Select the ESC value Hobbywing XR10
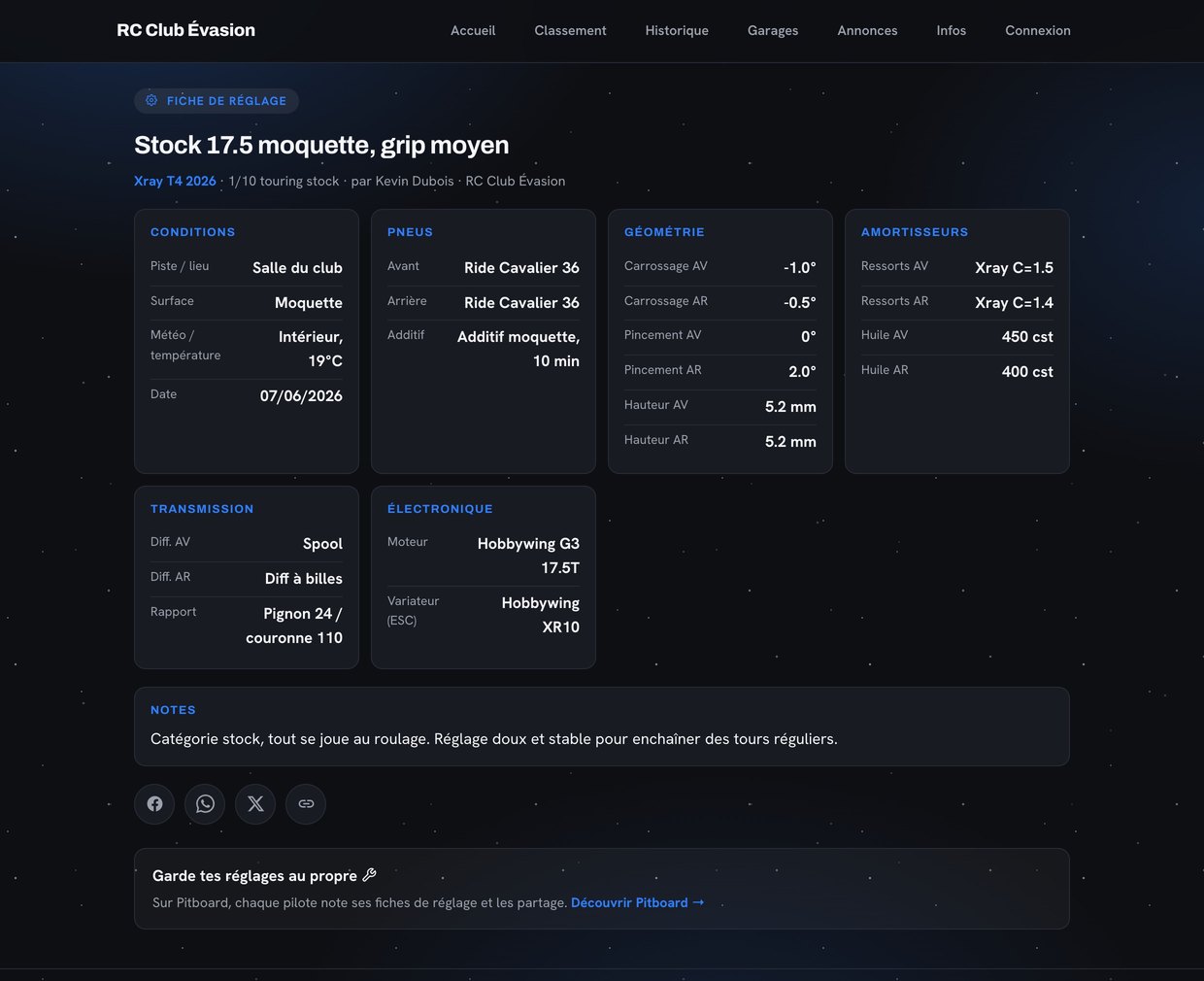 coord(541,615)
